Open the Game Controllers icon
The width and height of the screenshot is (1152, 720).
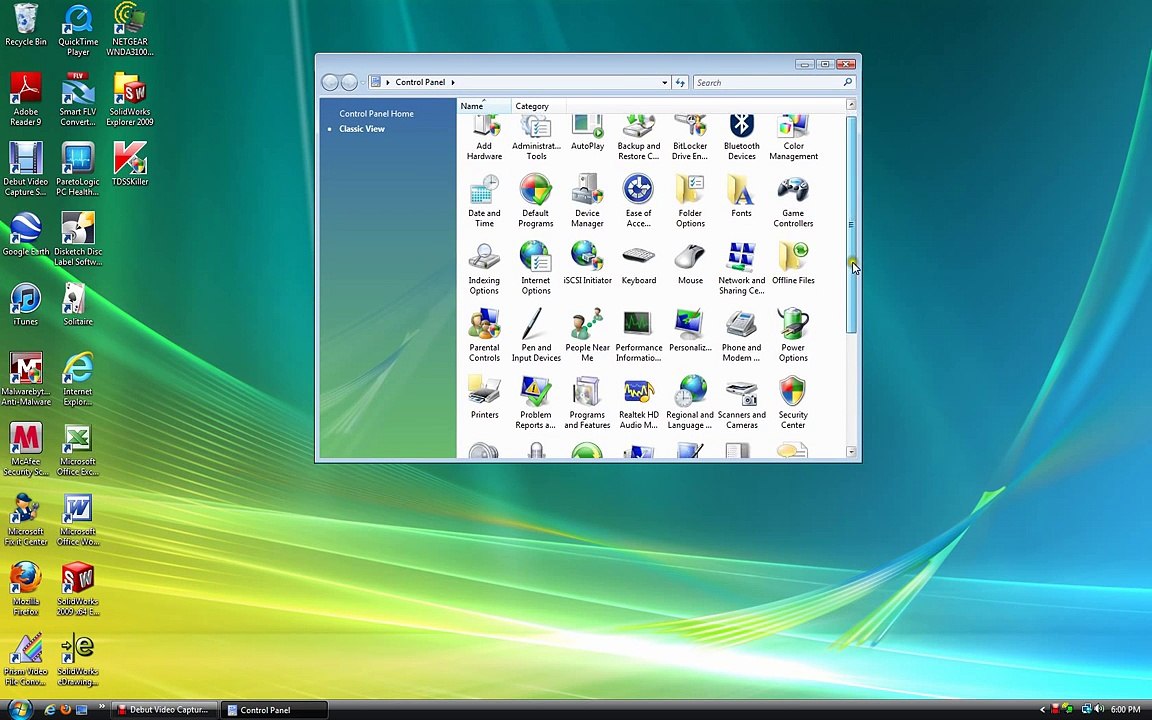click(x=793, y=200)
